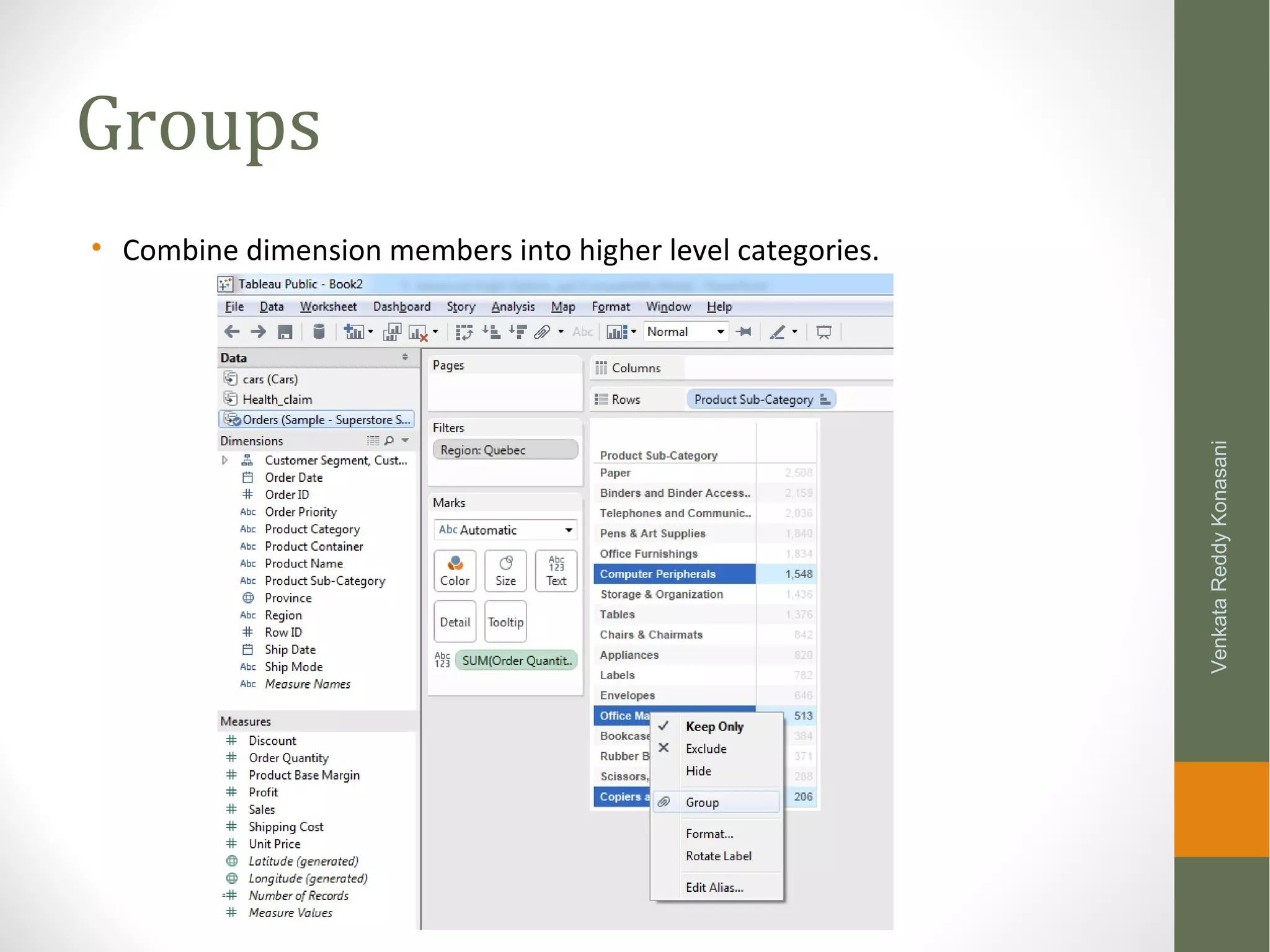Click the Show Mark Labels Abc icon
This screenshot has height=952, width=1270.
[582, 332]
